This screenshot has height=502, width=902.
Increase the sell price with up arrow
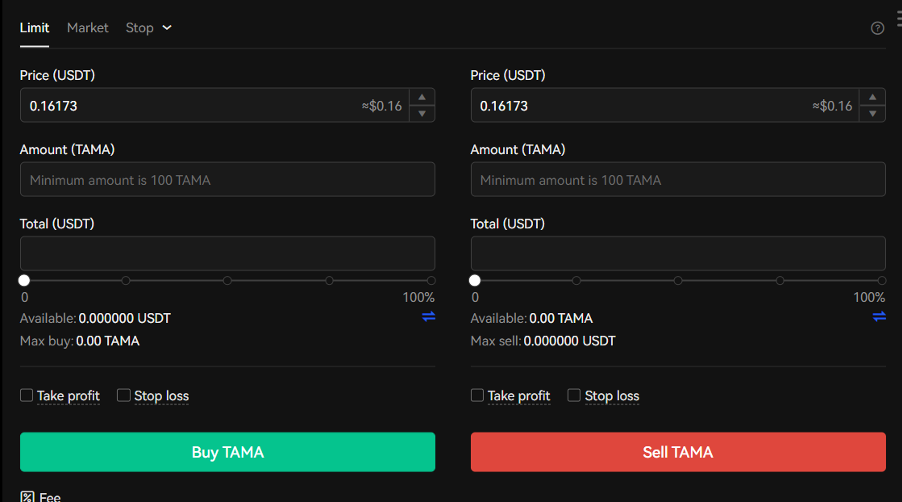pos(872,97)
